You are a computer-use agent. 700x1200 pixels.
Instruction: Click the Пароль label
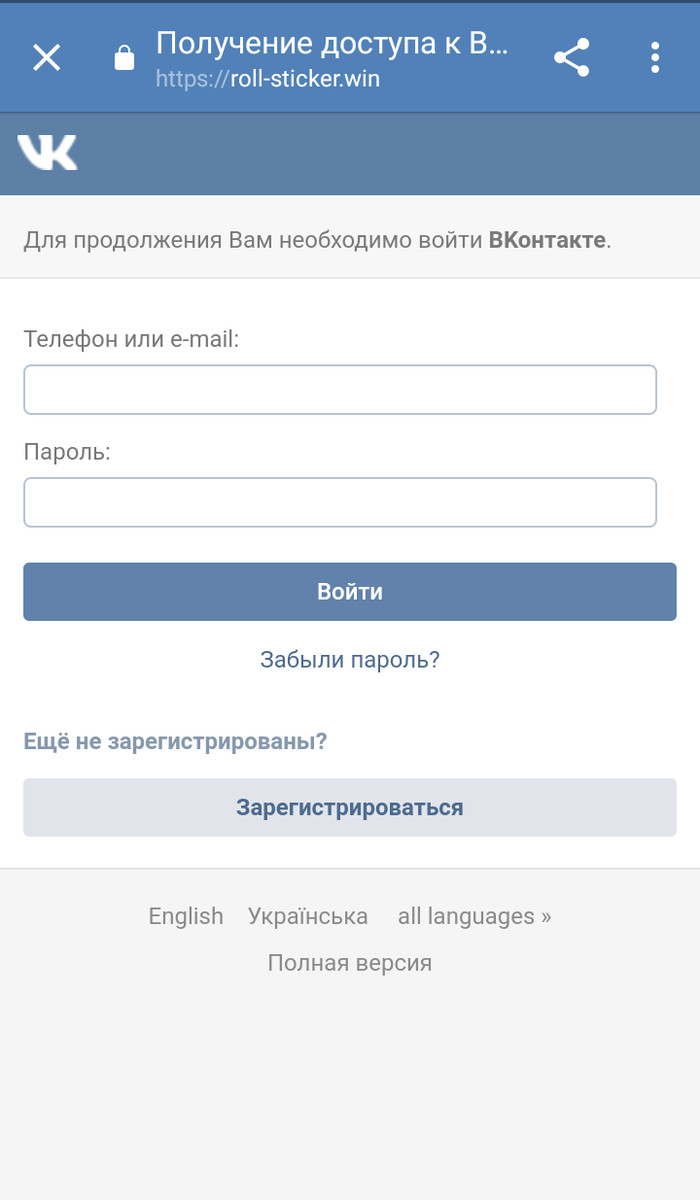tap(67, 452)
